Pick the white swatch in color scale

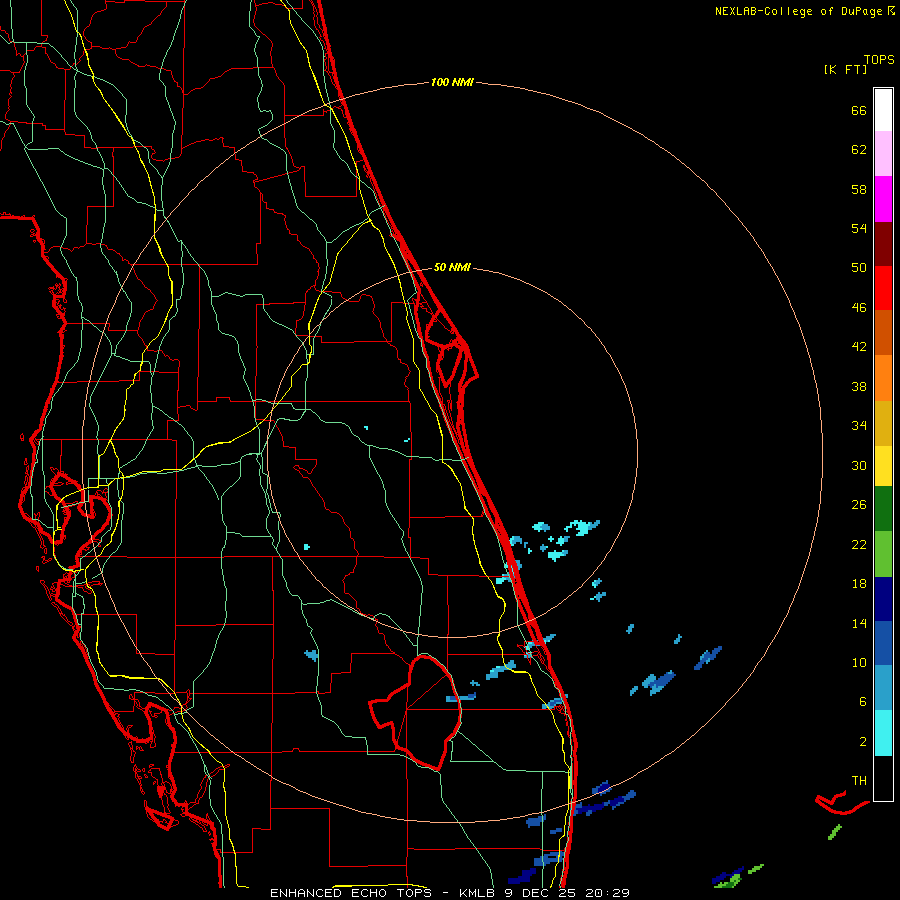[883, 110]
